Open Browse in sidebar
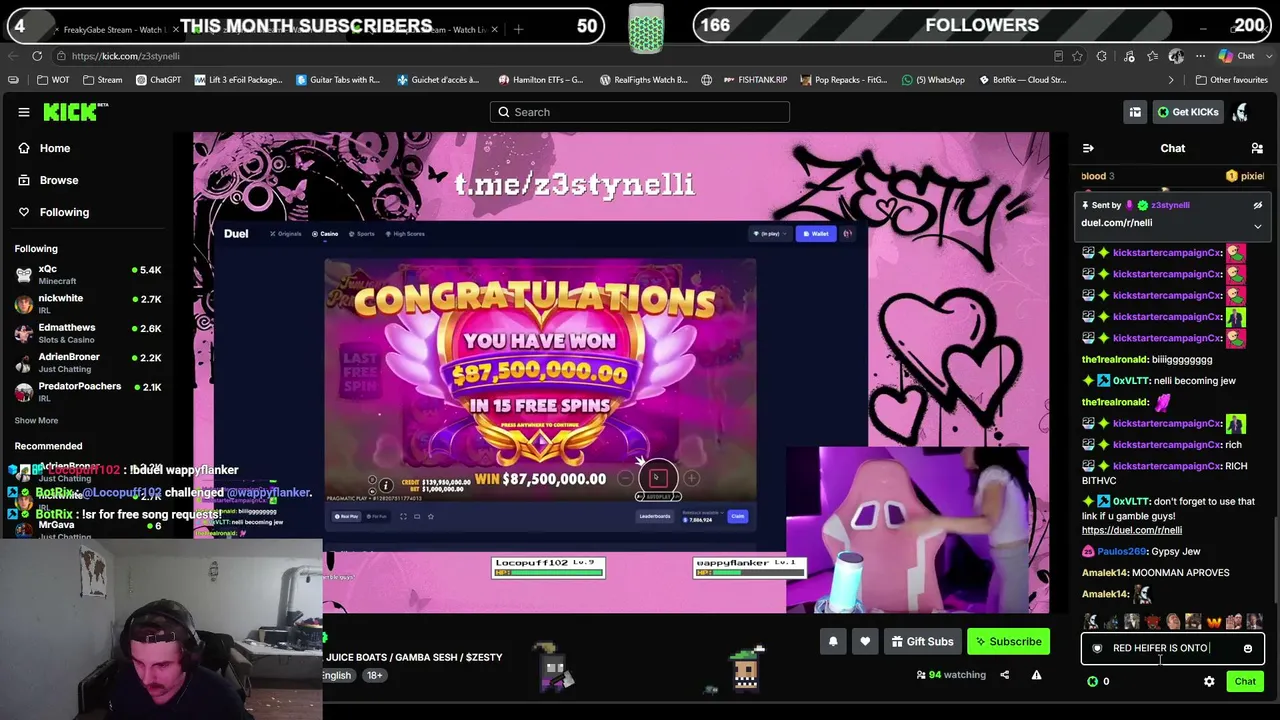The width and height of the screenshot is (1280, 720). 58,180
